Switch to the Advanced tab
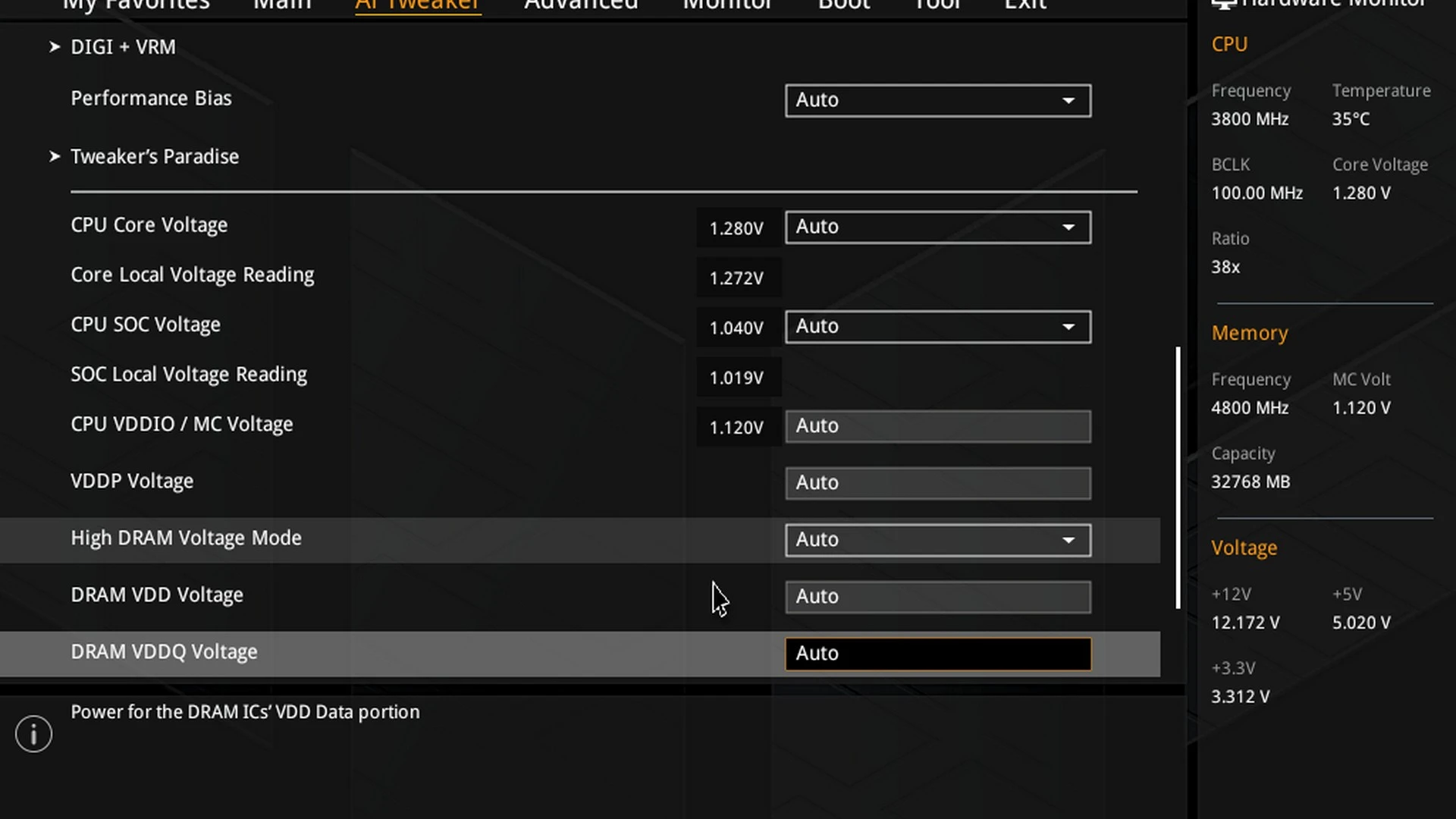The height and width of the screenshot is (819, 1456). 581,5
